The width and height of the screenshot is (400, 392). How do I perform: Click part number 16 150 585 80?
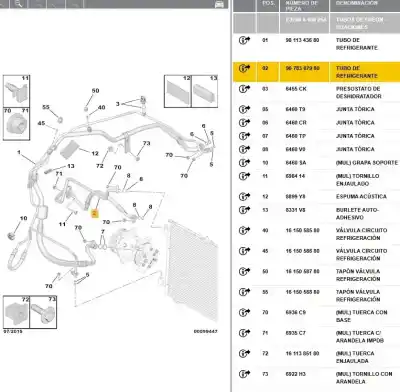[x=302, y=230]
